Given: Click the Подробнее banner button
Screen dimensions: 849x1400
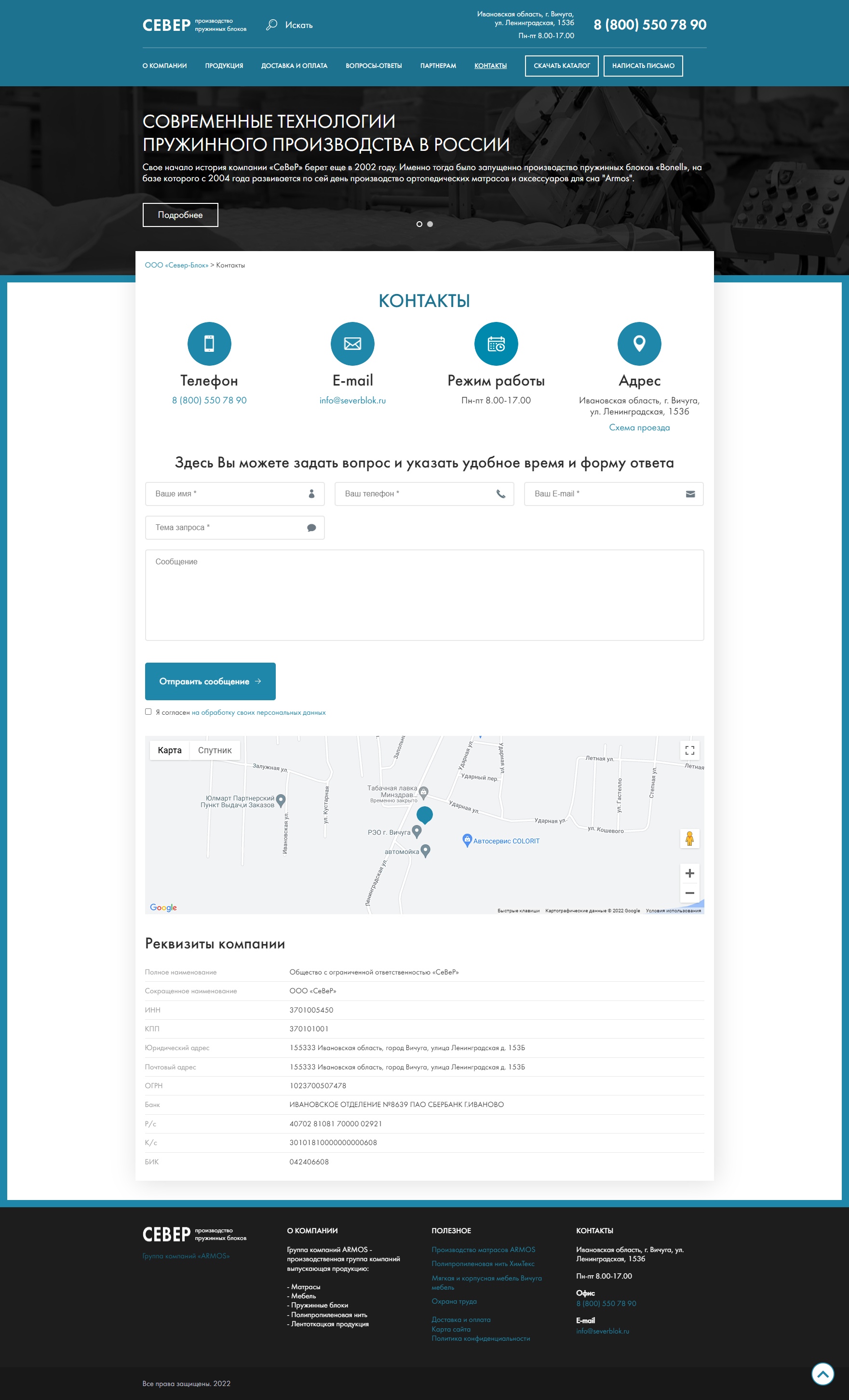Looking at the screenshot, I should [x=180, y=215].
